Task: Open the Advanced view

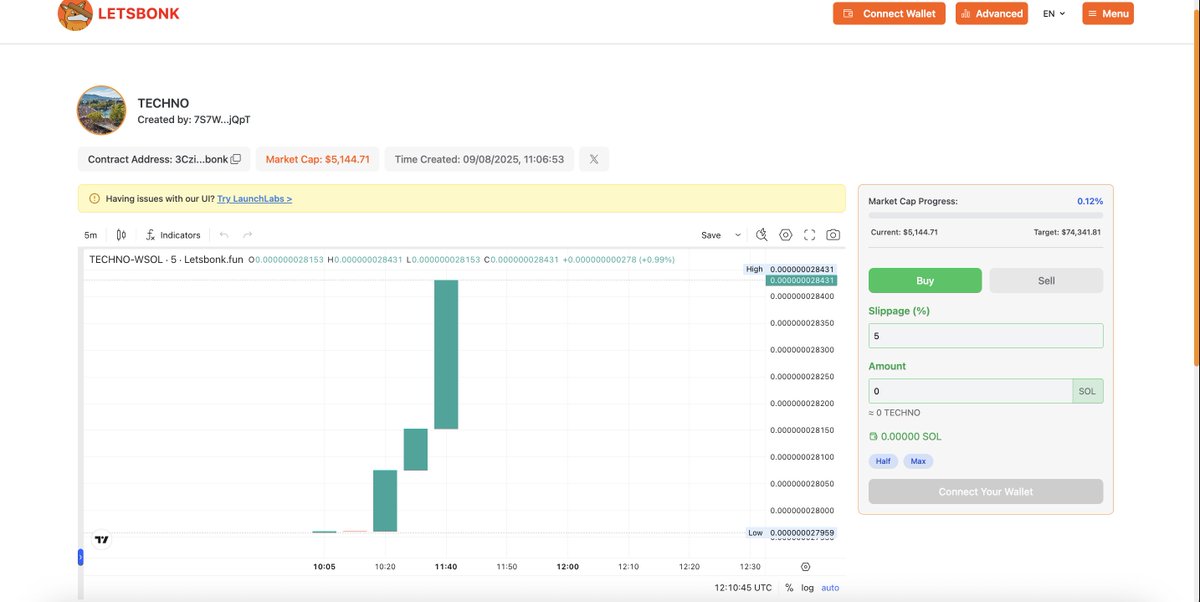Action: [x=992, y=14]
